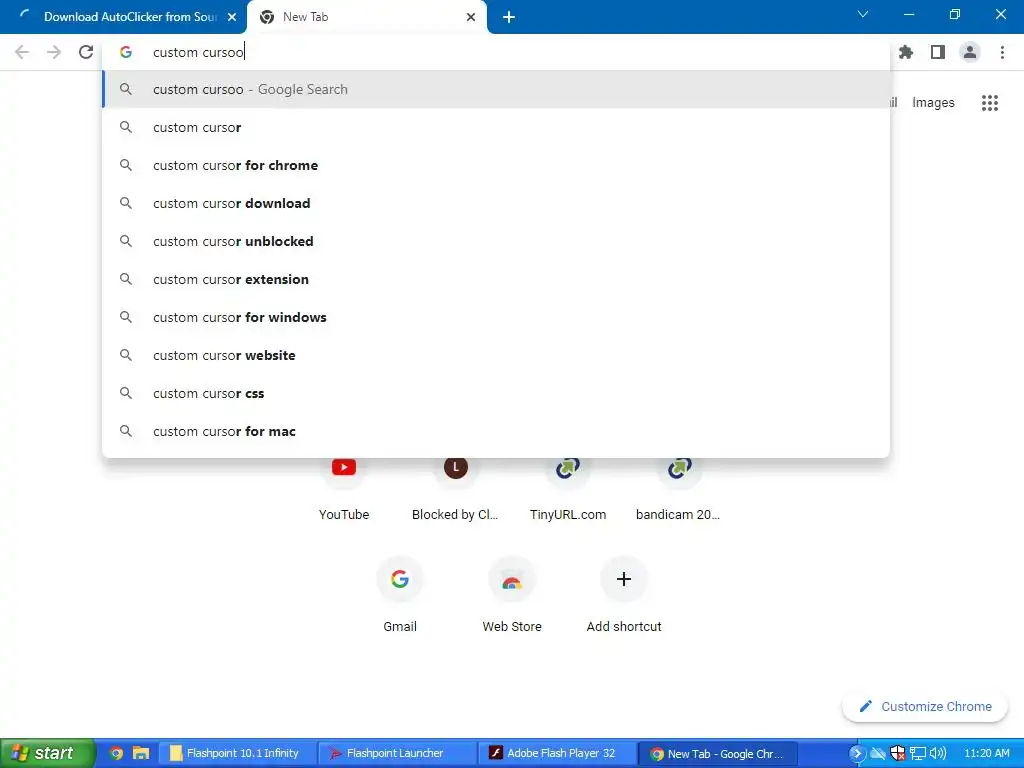Select the New Tab tab
The width and height of the screenshot is (1024, 768).
(x=366, y=17)
